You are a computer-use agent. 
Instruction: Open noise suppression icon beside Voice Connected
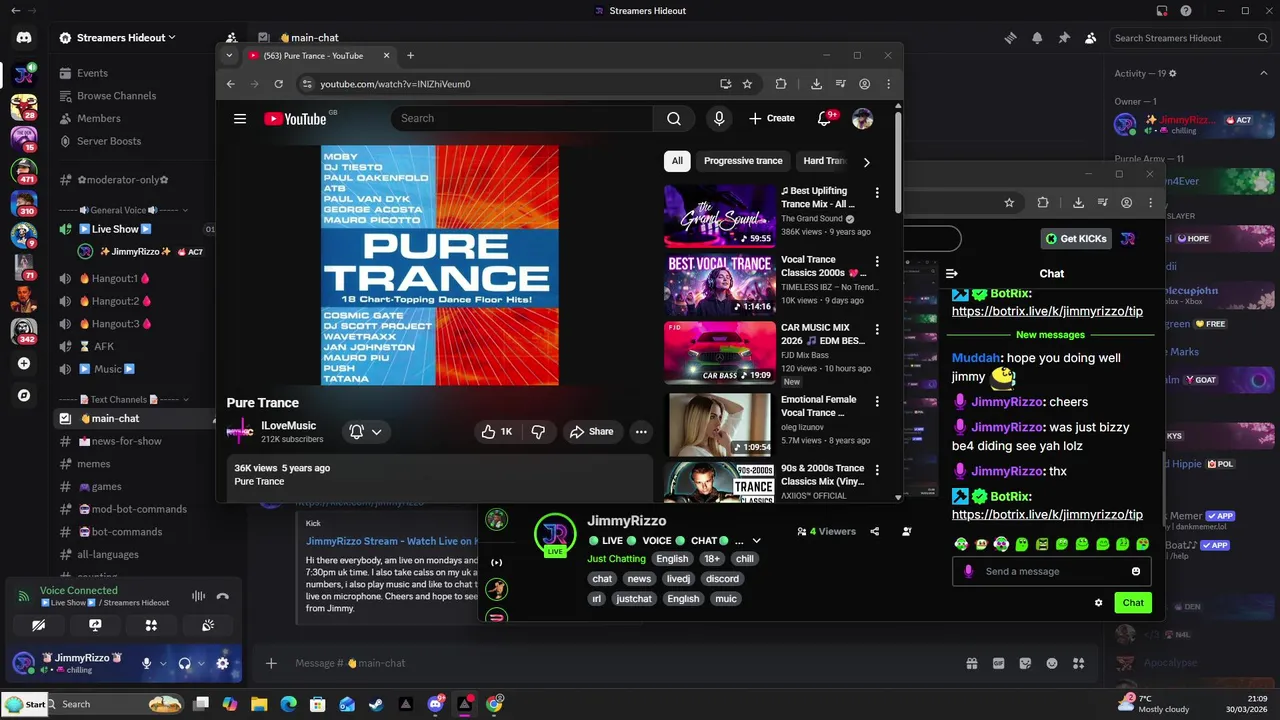[x=198, y=596]
